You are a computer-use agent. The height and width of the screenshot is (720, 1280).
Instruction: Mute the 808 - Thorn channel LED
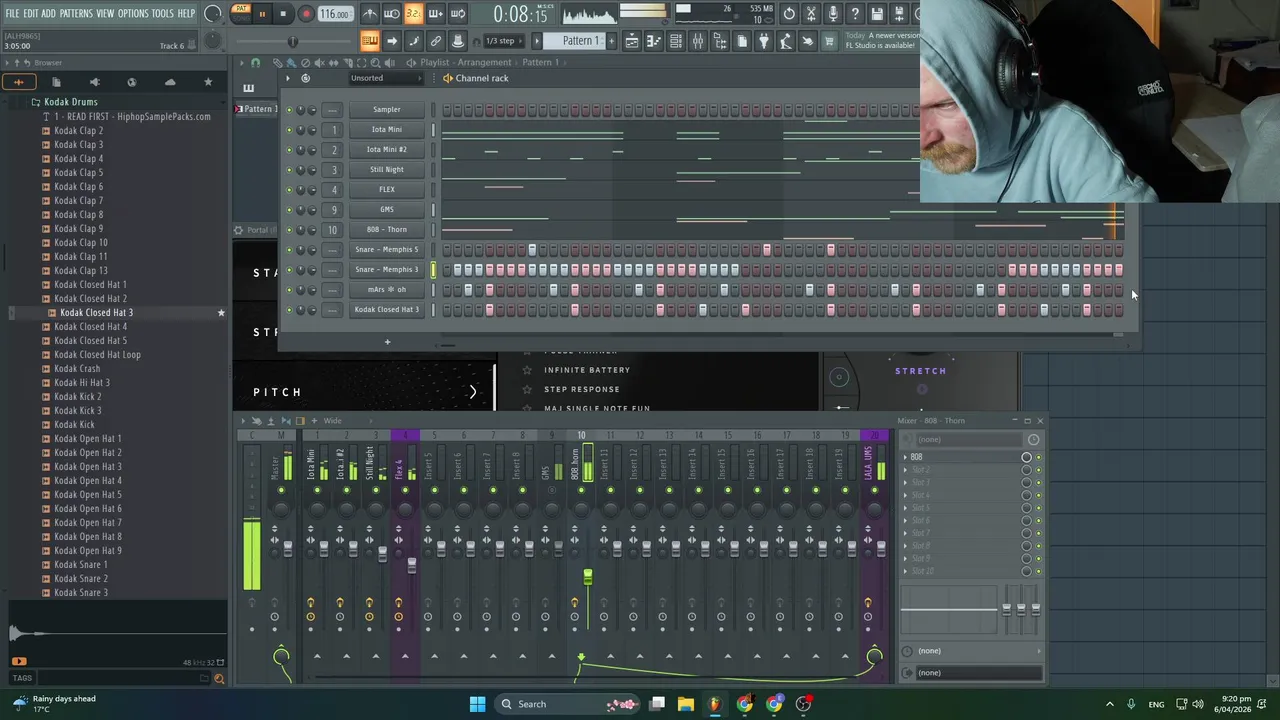290,230
